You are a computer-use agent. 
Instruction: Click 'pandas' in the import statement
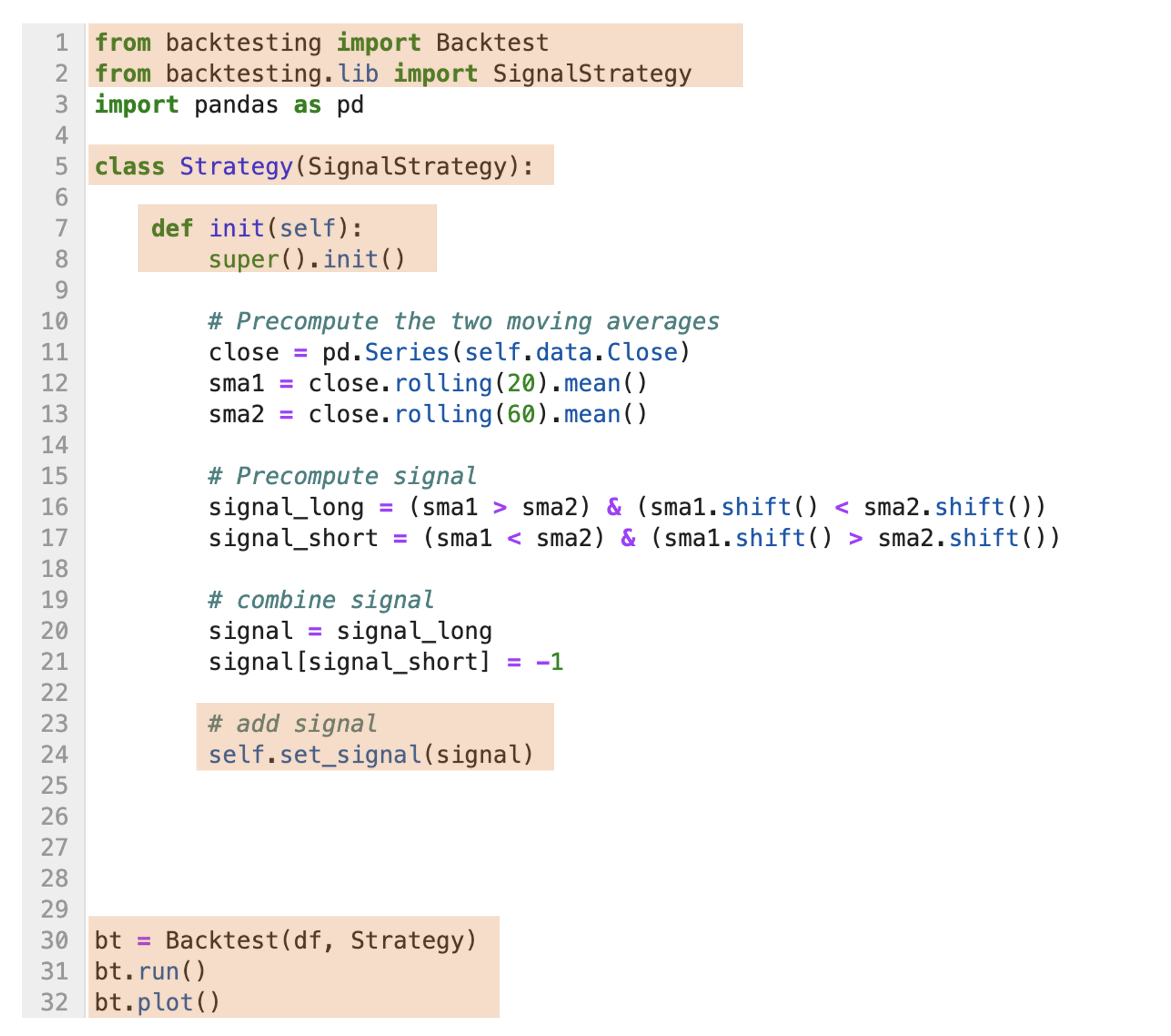click(x=236, y=105)
